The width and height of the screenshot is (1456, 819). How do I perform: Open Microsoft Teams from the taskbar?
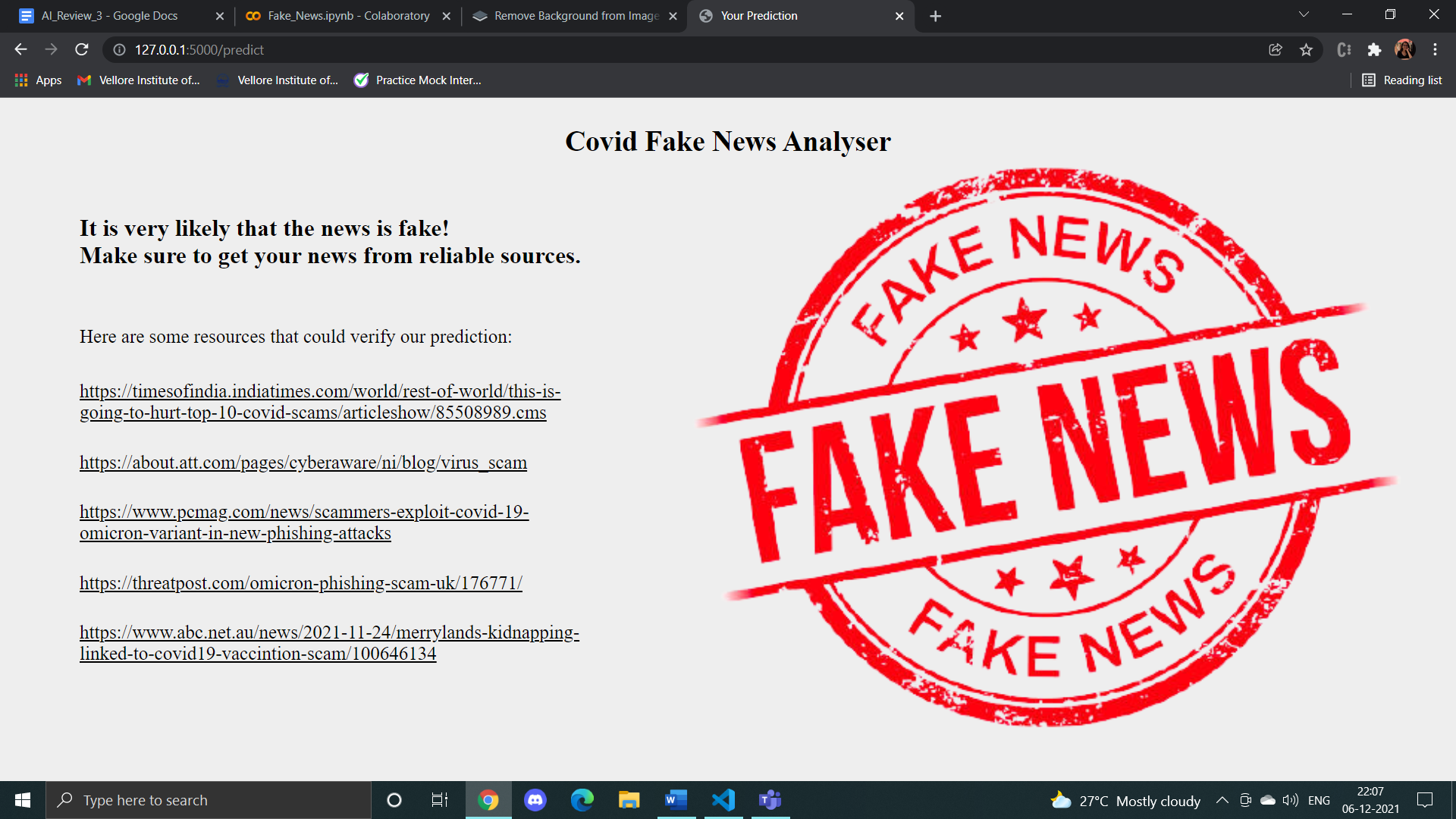coord(770,799)
